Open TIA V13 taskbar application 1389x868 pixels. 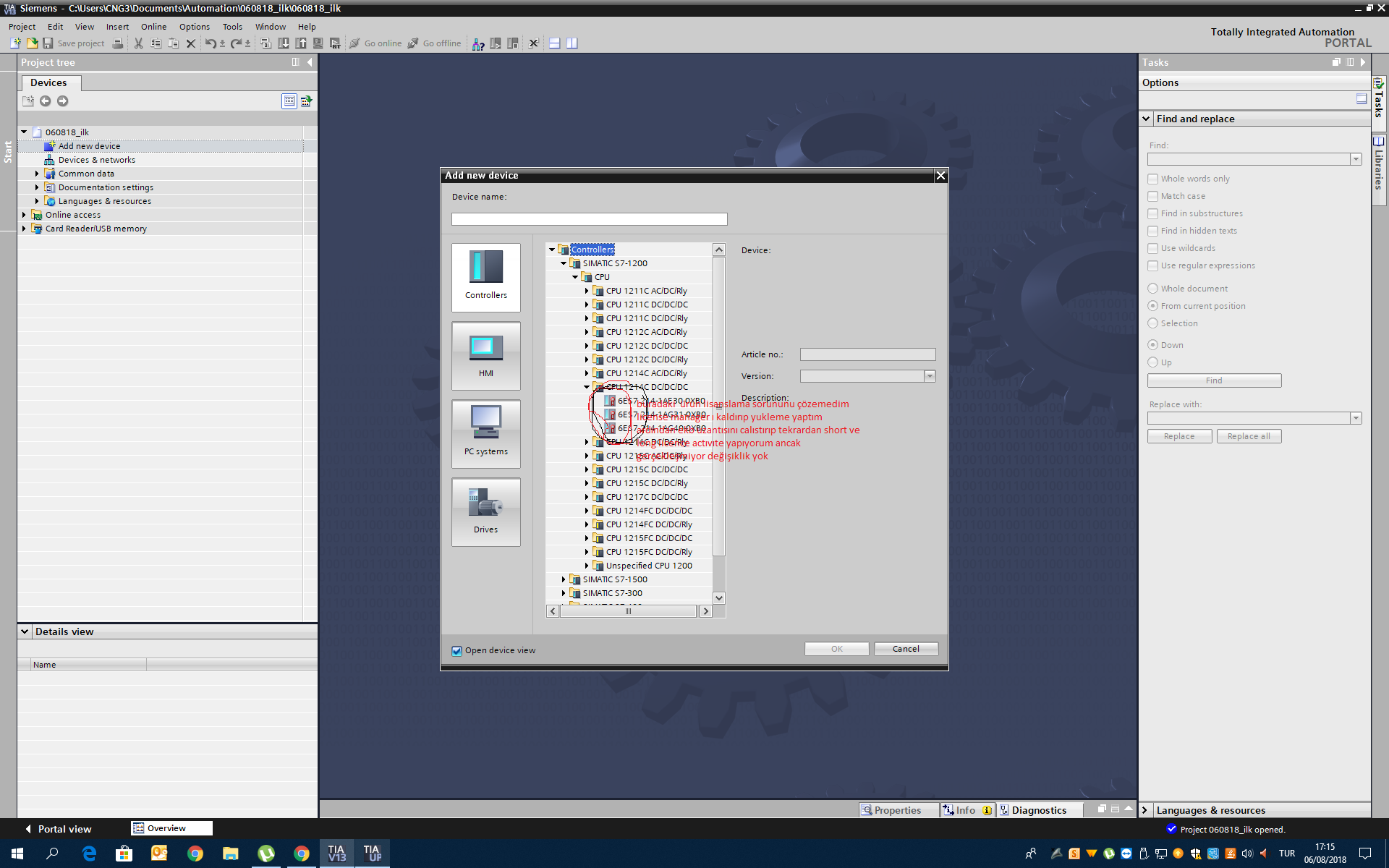pyautogui.click(x=337, y=854)
